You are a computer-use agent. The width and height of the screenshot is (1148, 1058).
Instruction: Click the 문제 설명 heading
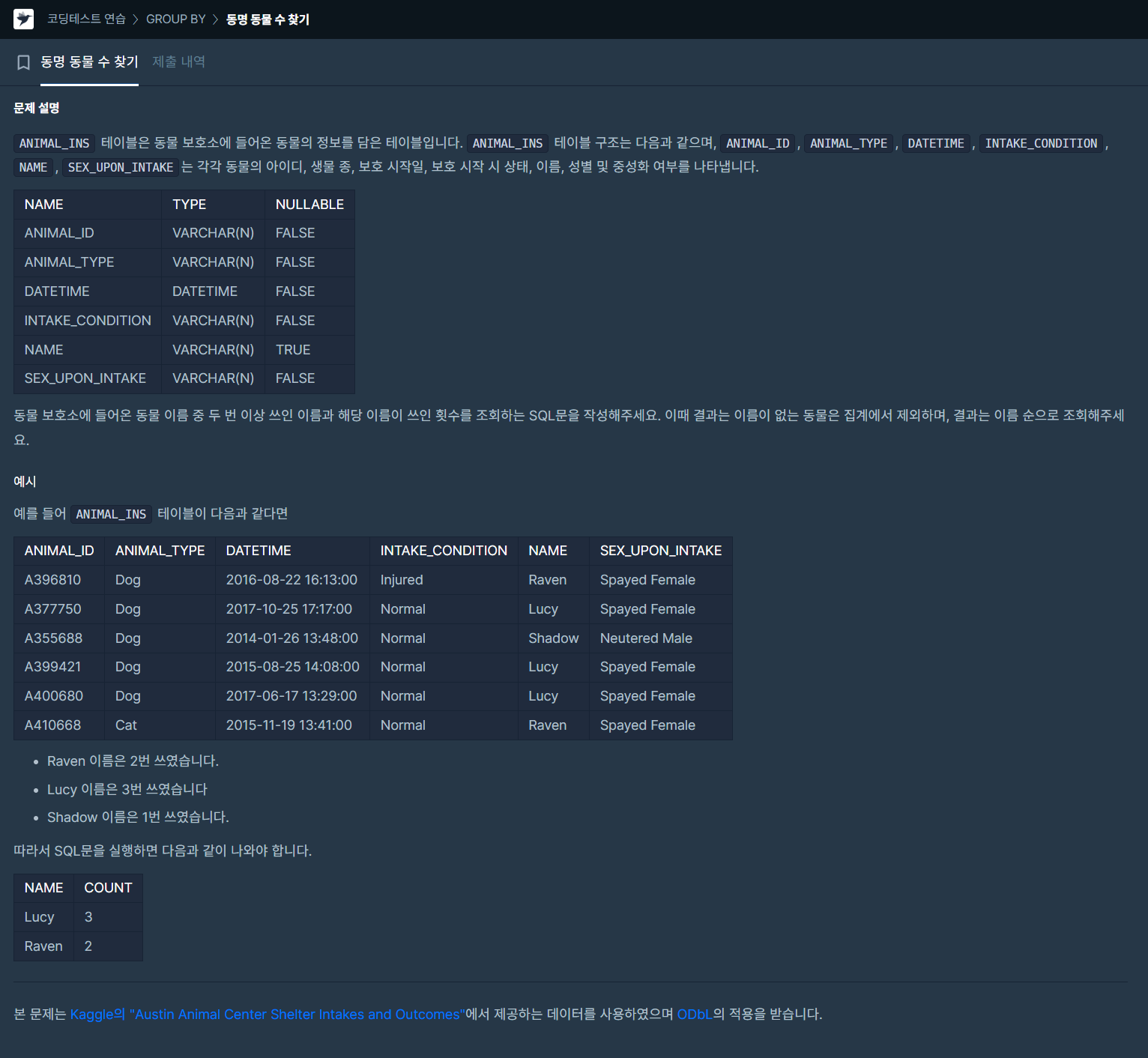pyautogui.click(x=37, y=108)
